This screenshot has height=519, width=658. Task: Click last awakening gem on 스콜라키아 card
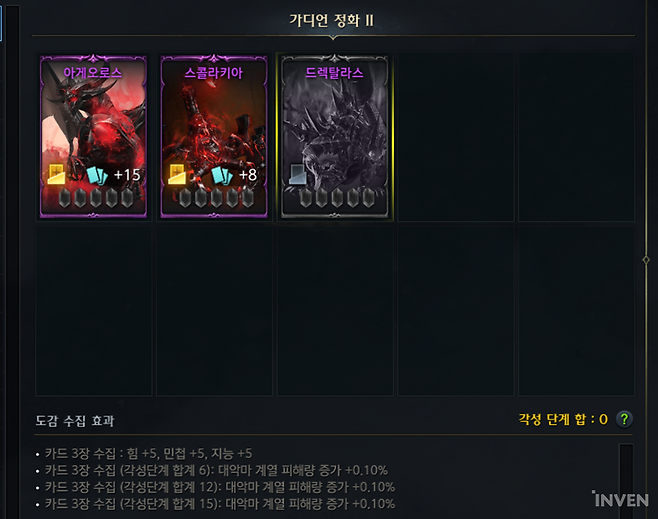[x=248, y=198]
